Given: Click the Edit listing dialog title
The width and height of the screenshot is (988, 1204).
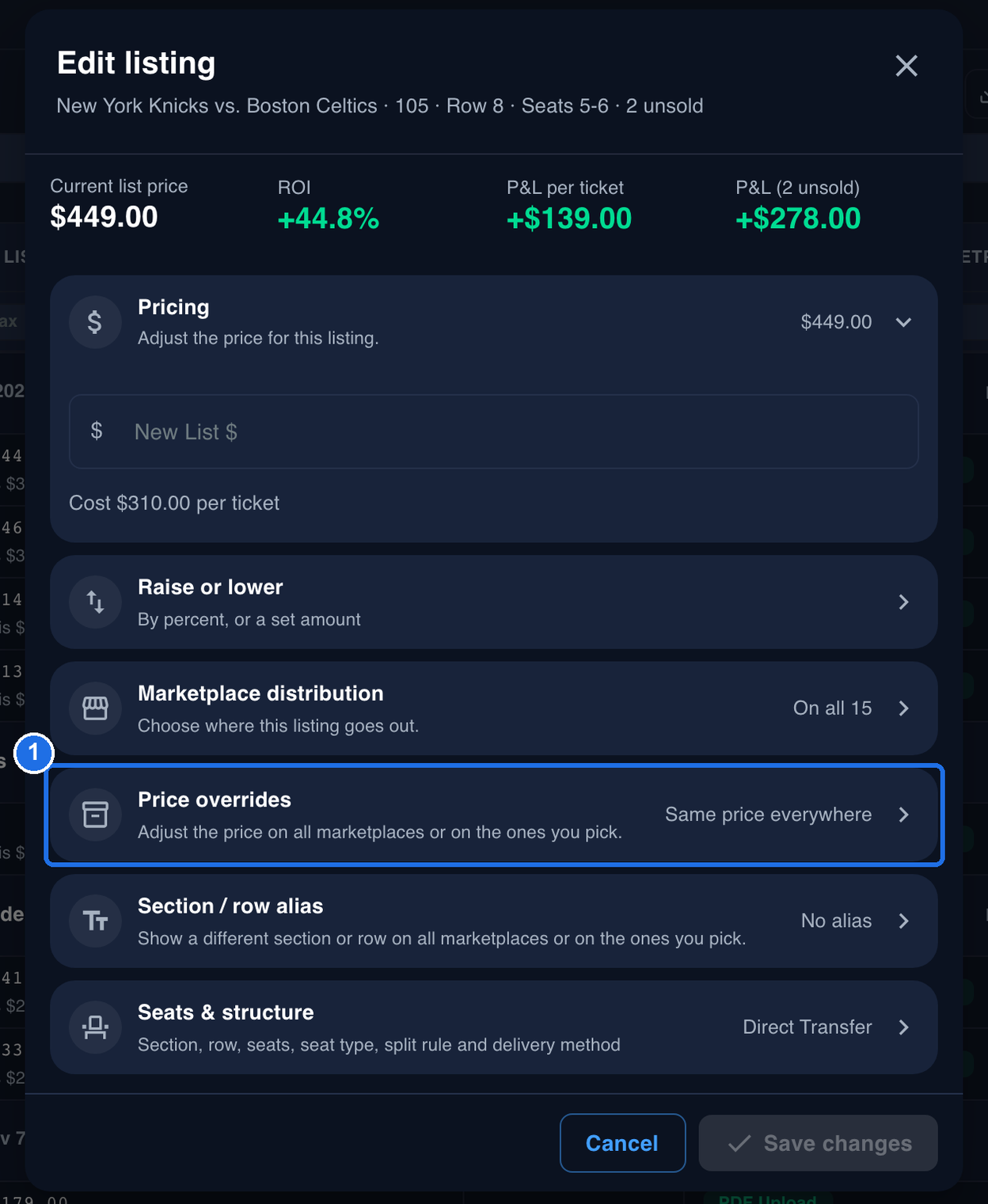Looking at the screenshot, I should tap(136, 63).
